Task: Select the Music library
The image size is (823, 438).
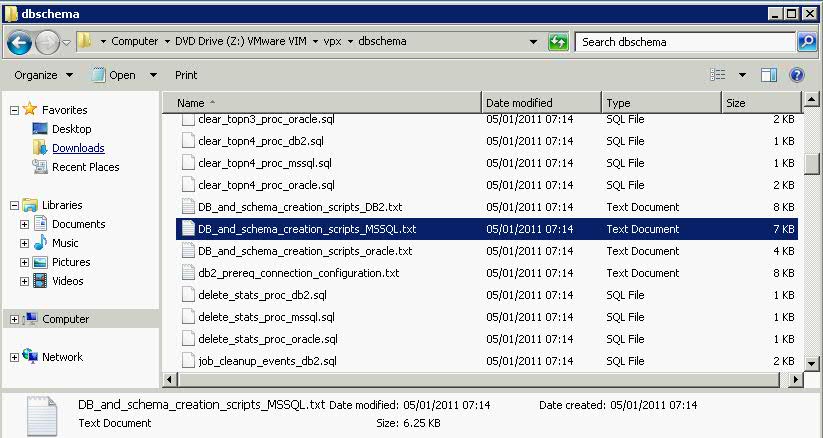Action: click(x=65, y=243)
